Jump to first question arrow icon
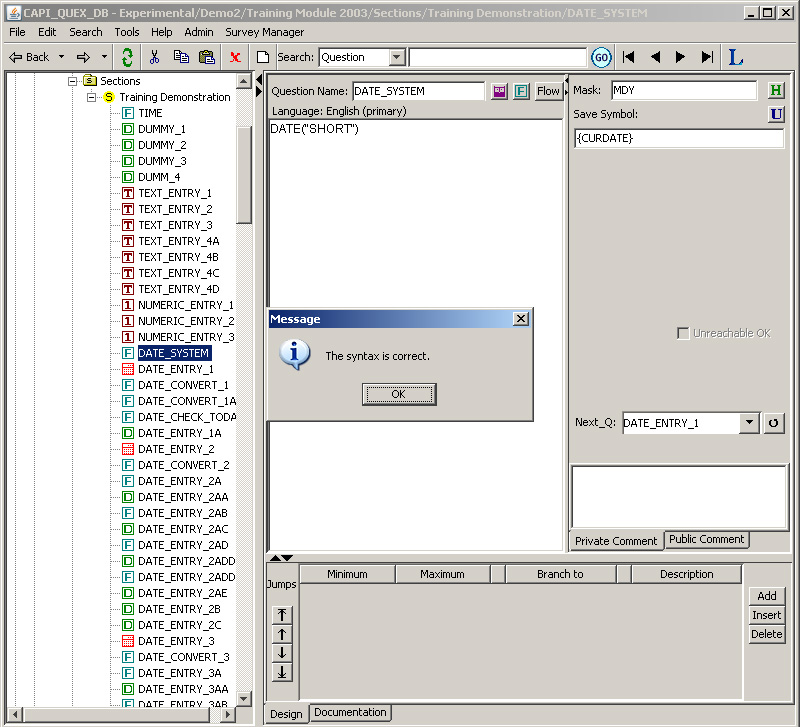The image size is (800, 727). [629, 57]
